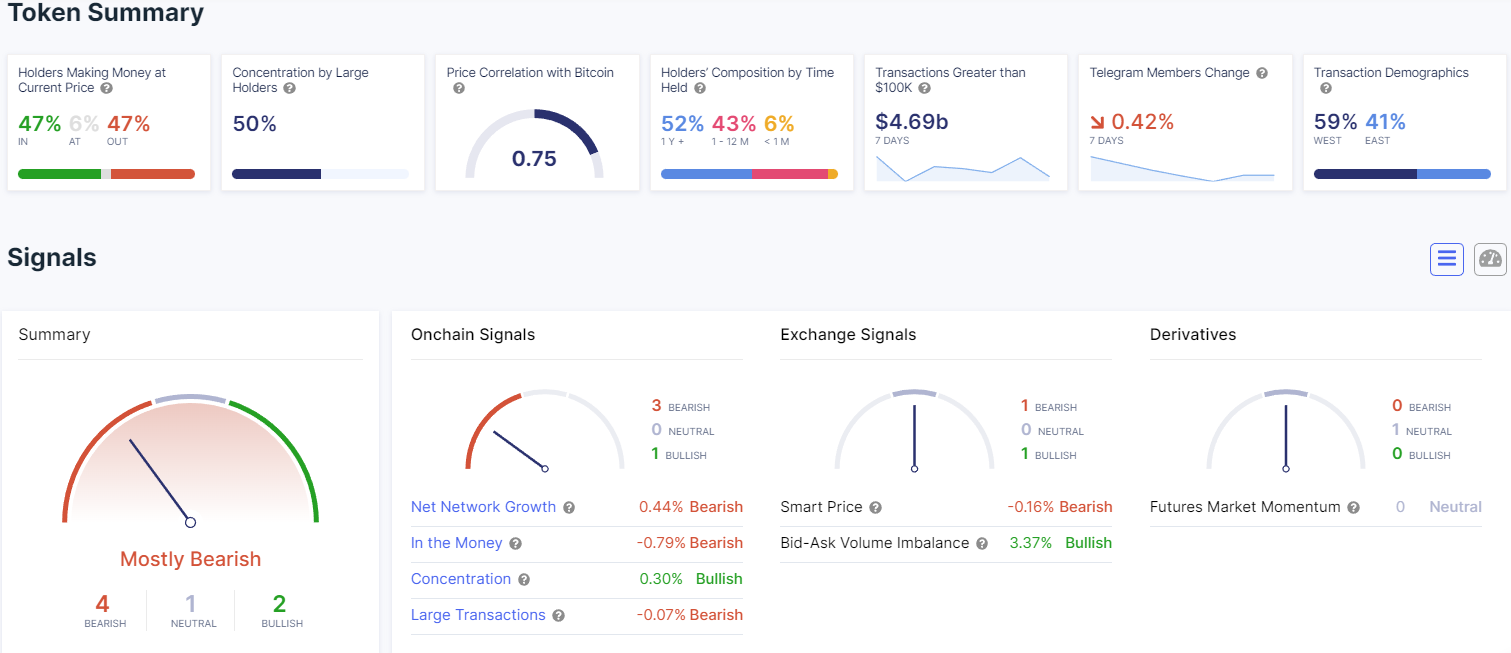Click help icon next to Net Network Growth

569,508
